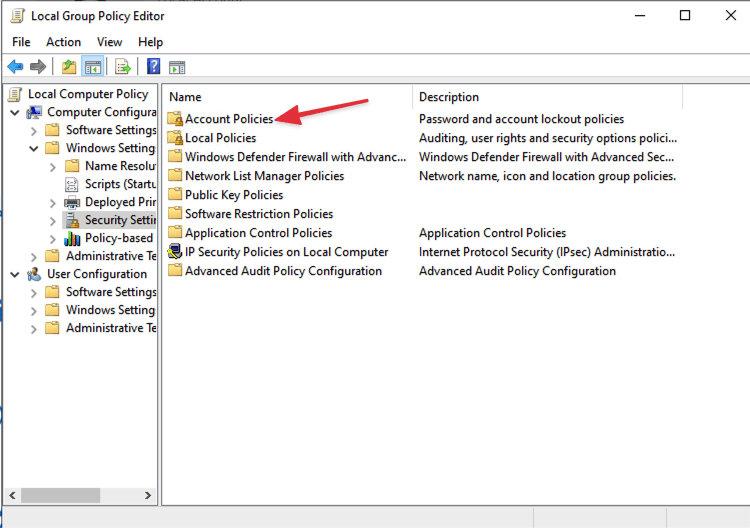The image size is (750, 528).
Task: Click the Up one level folder icon
Action: pyautogui.click(x=68, y=67)
